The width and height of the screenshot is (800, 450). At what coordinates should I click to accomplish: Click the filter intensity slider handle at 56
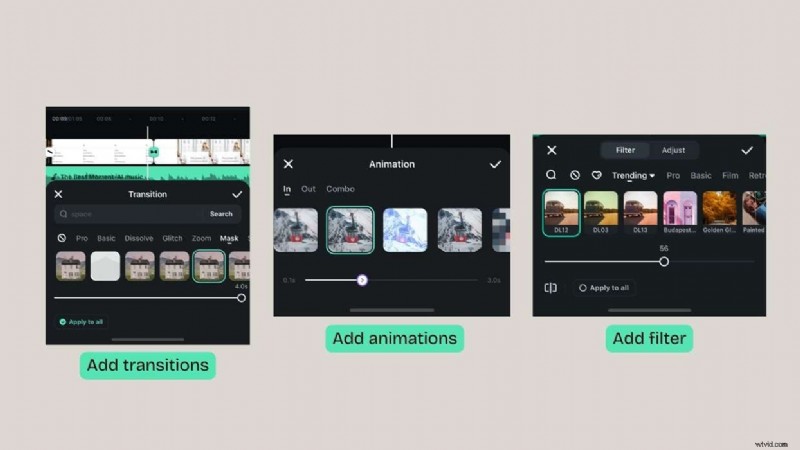click(x=664, y=262)
